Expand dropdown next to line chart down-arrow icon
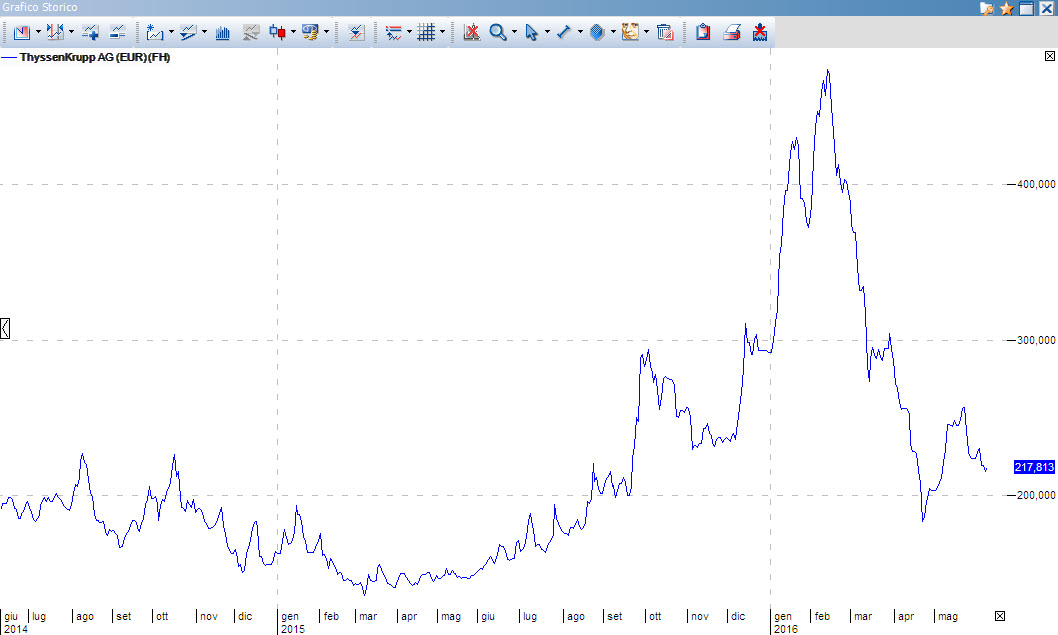1058x635 pixels. coord(204,32)
